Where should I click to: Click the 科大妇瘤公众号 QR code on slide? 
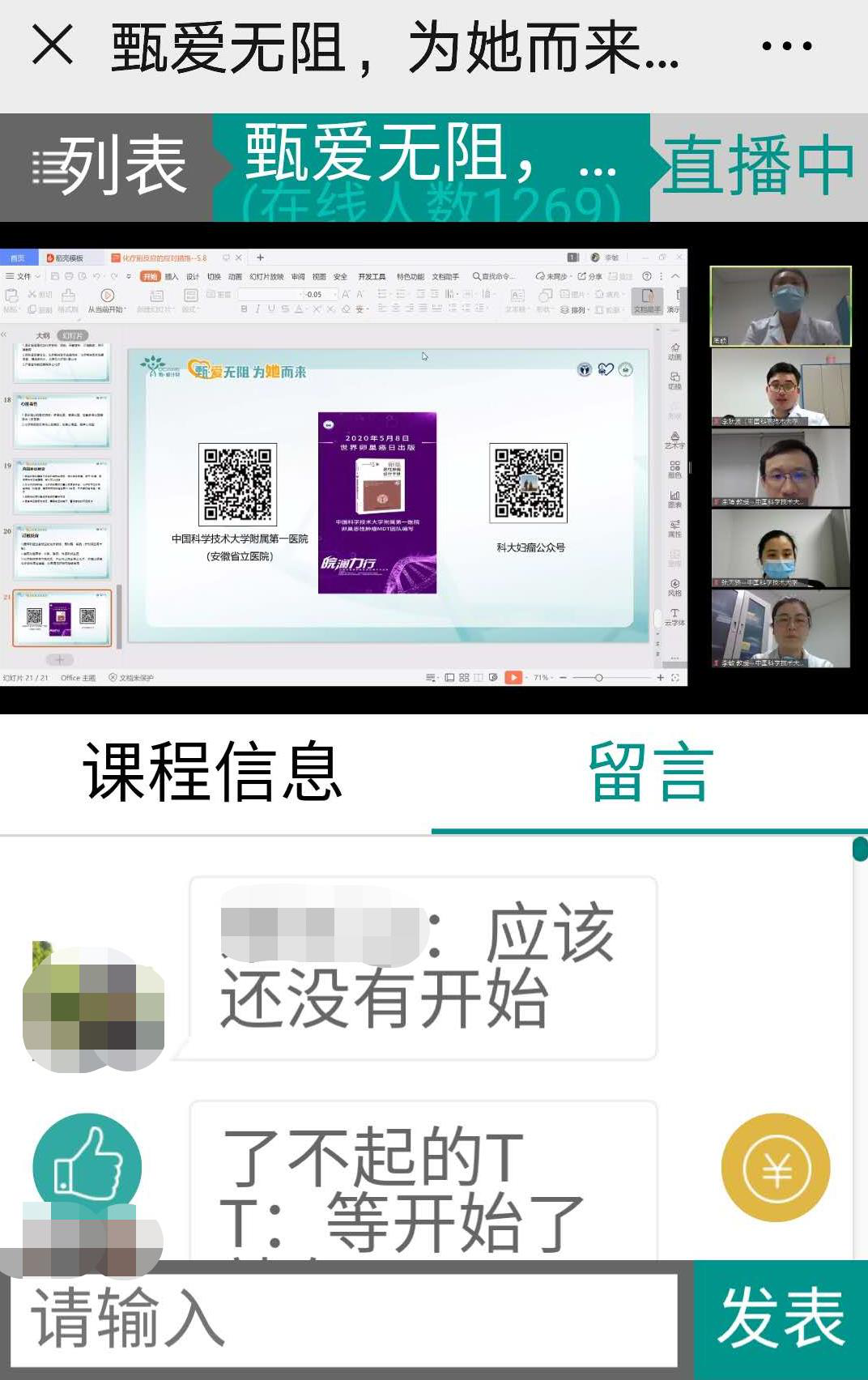point(529,483)
